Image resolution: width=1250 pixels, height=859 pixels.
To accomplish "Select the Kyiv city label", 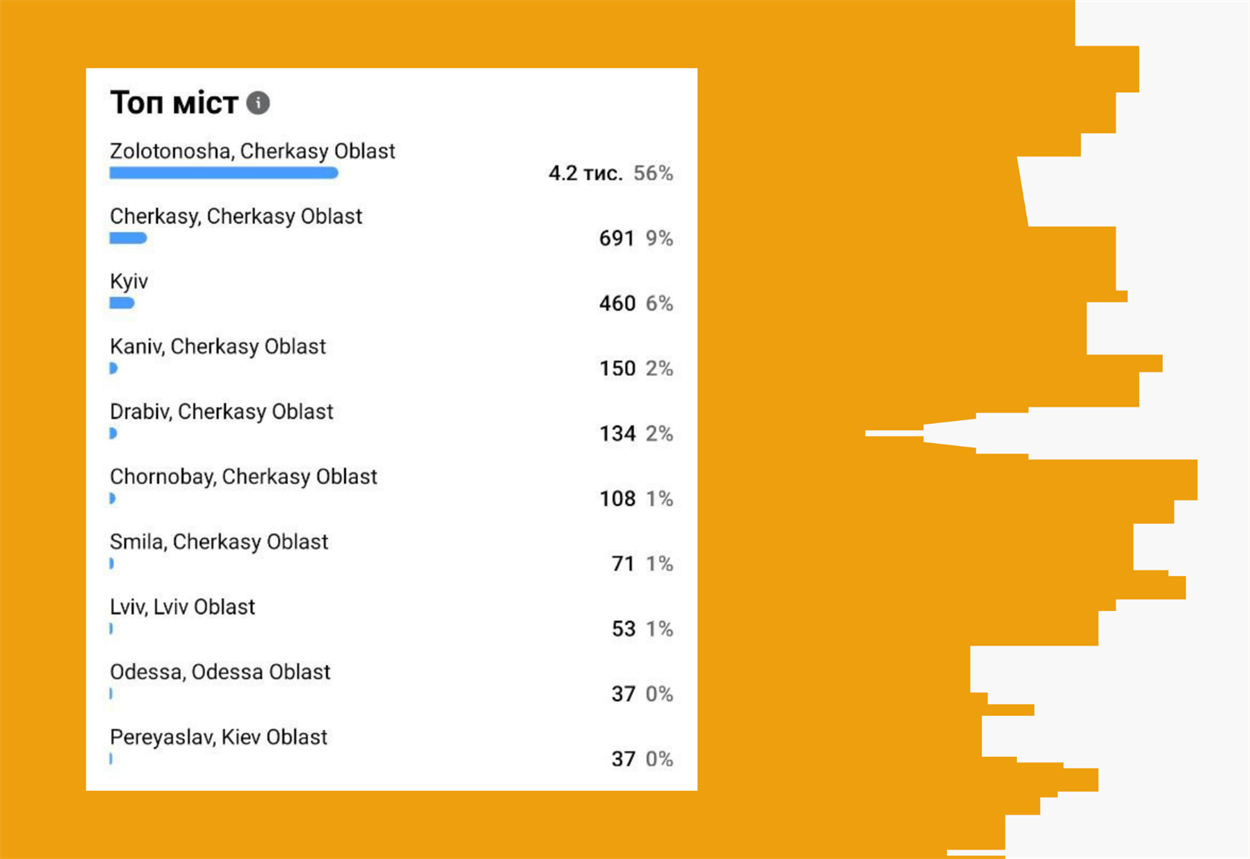I will pos(129,281).
